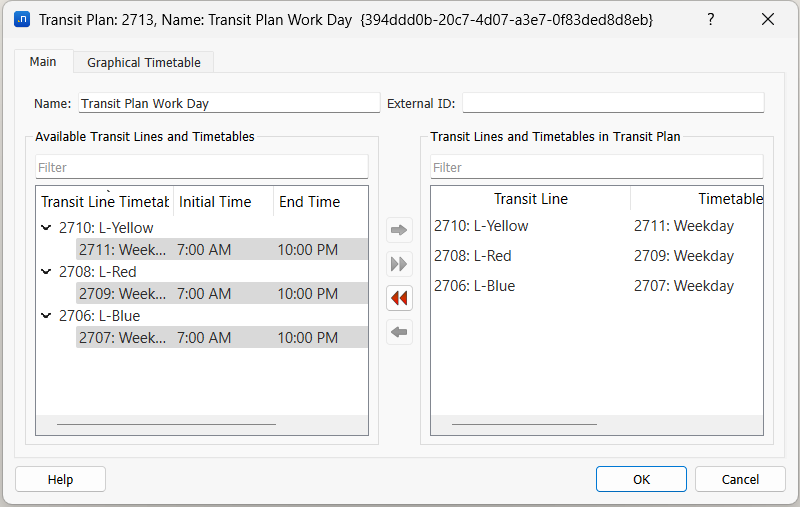The width and height of the screenshot is (800, 507).
Task: Collapse the 2706: L-Blue tree node
Action: [x=46, y=316]
